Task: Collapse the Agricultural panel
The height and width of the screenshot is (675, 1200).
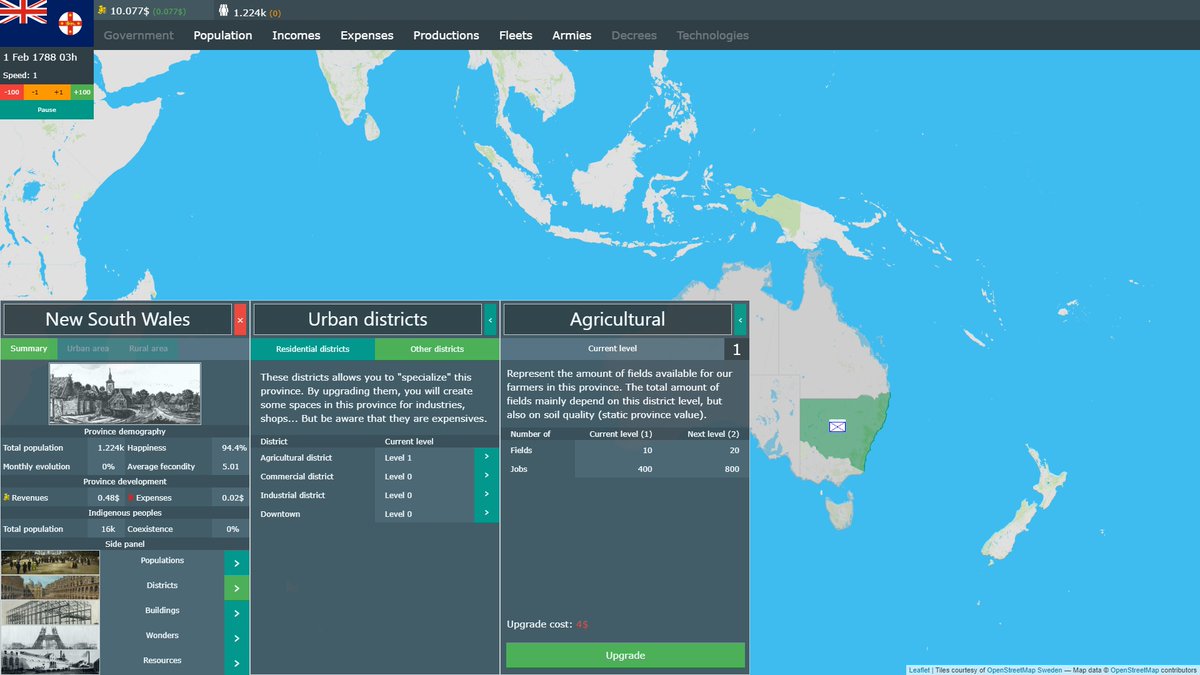Action: [740, 320]
